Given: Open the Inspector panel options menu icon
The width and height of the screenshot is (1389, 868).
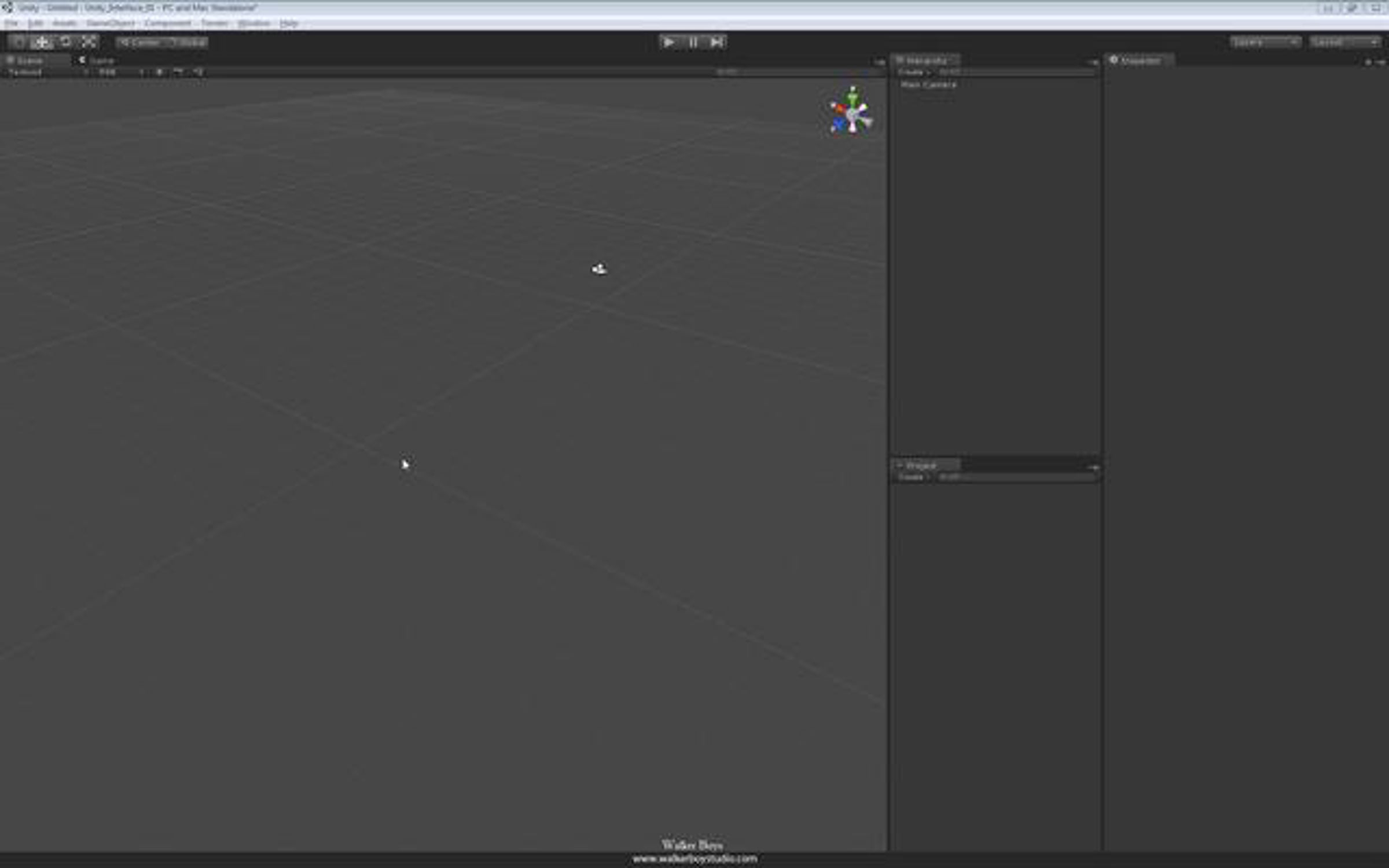Looking at the screenshot, I should coord(1381,62).
